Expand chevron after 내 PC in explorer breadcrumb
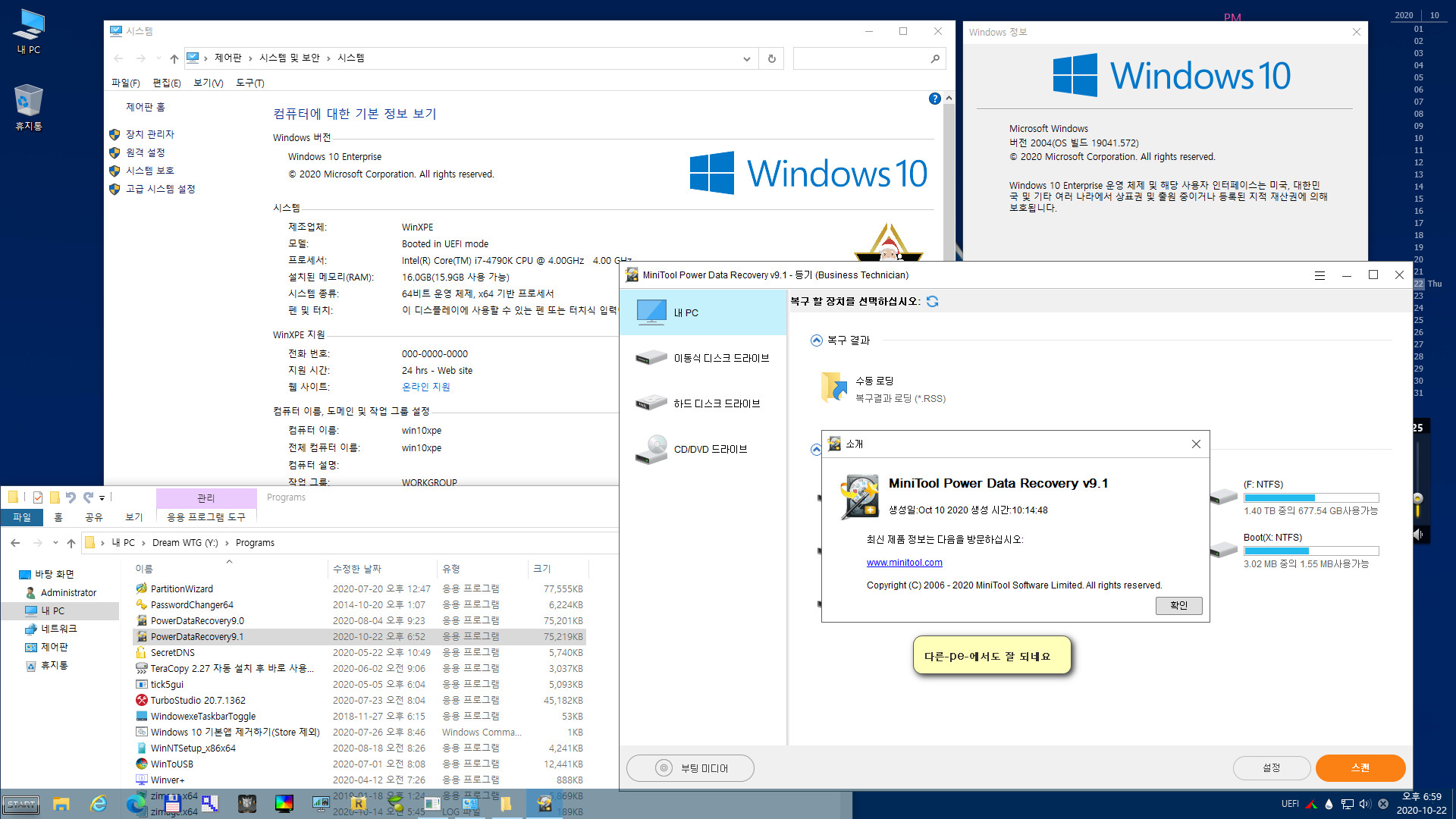The image size is (1456, 819). (143, 543)
